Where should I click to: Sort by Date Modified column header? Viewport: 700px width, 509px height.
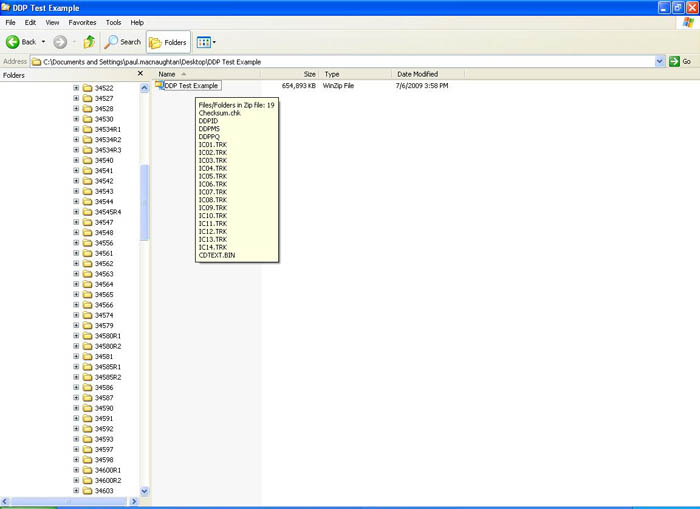(428, 74)
